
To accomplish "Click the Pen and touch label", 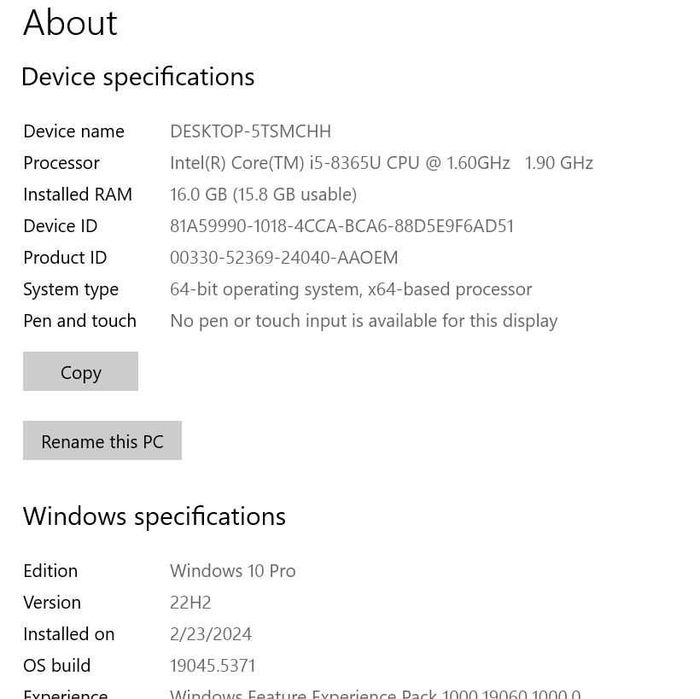I will [x=79, y=321].
